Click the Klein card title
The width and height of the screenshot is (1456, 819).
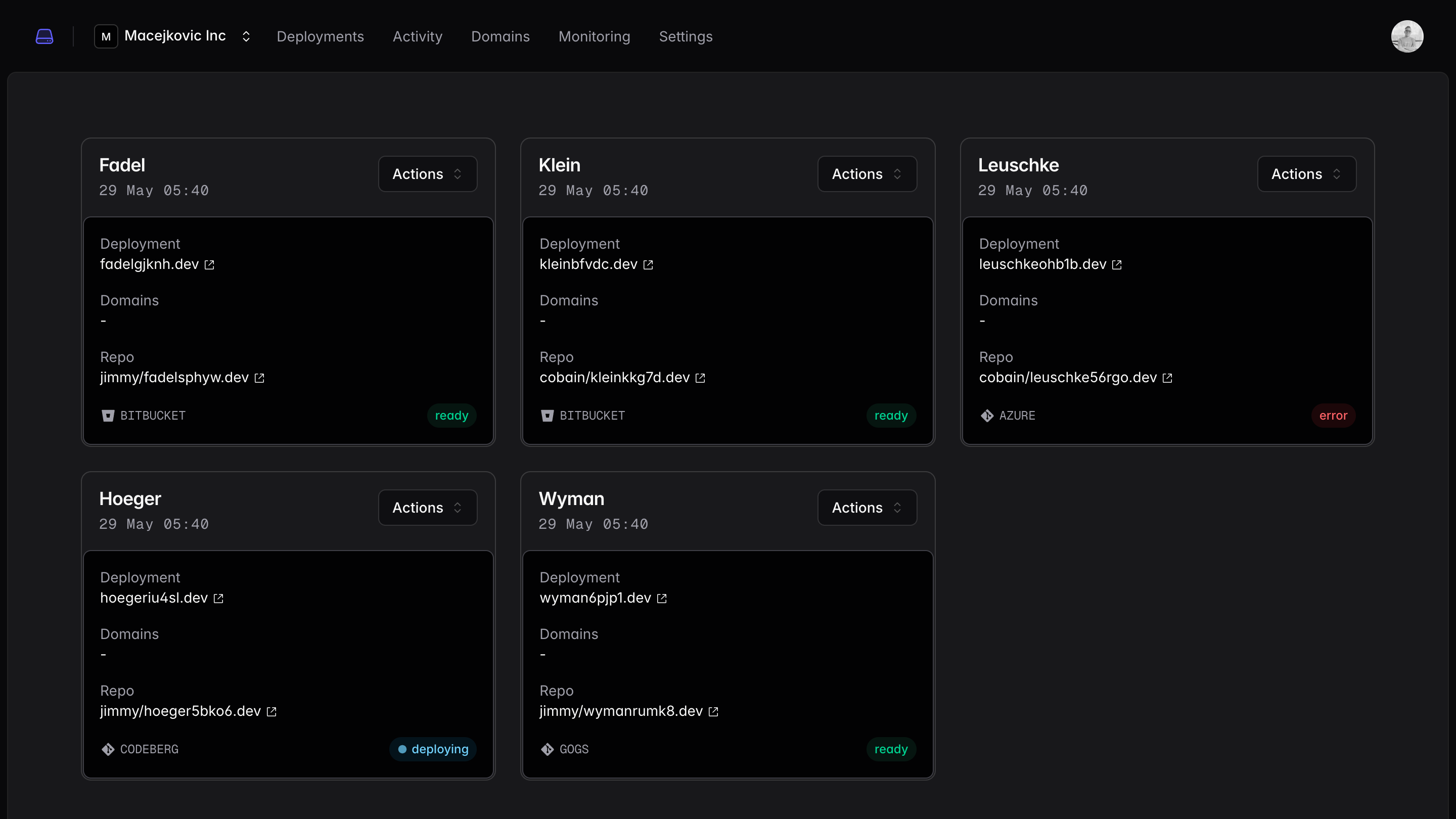coord(559,165)
